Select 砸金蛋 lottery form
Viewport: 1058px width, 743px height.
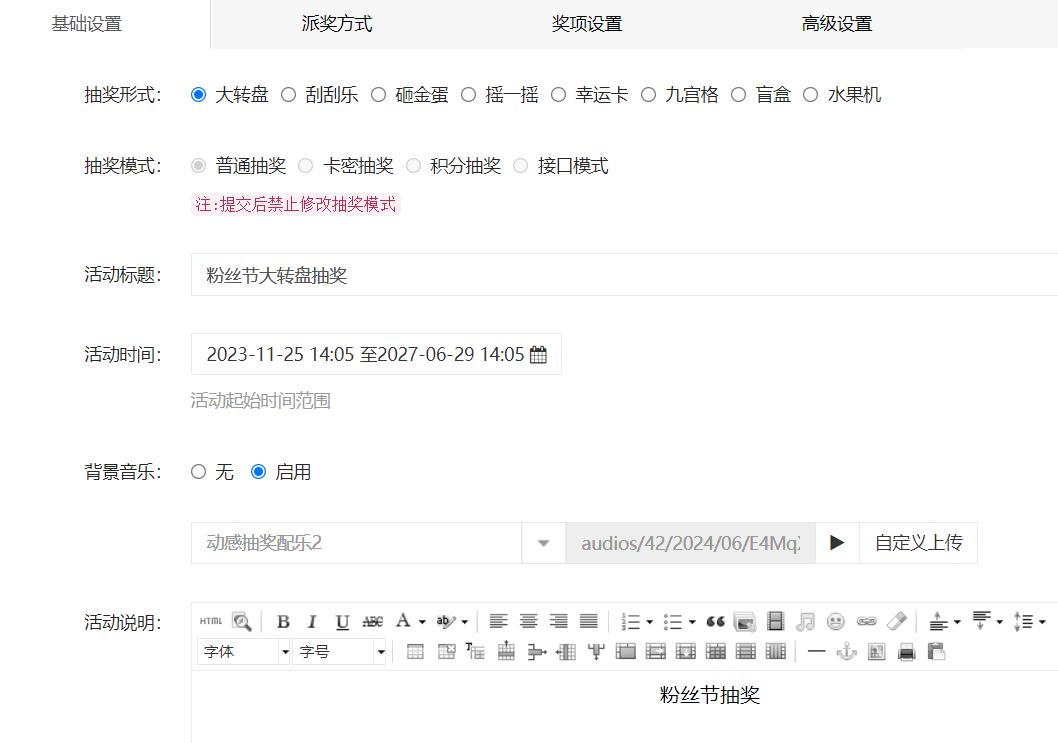[x=379, y=94]
